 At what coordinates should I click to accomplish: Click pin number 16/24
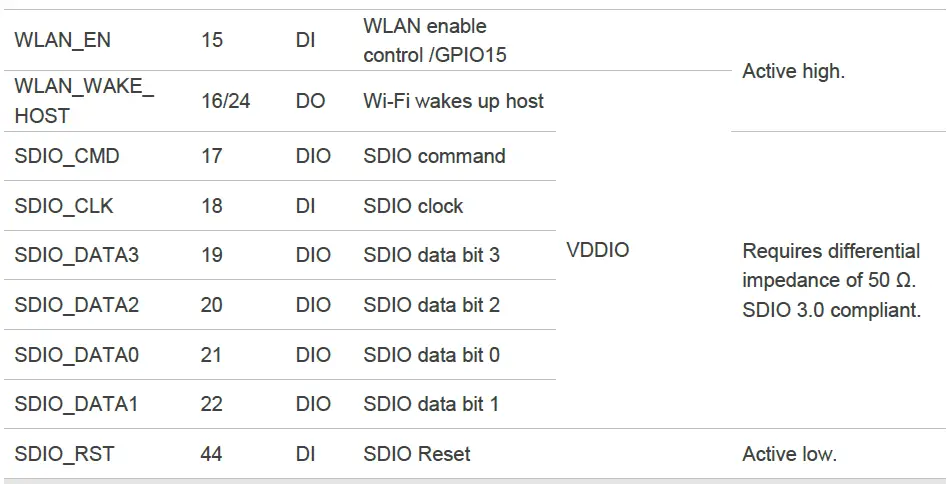click(x=225, y=101)
